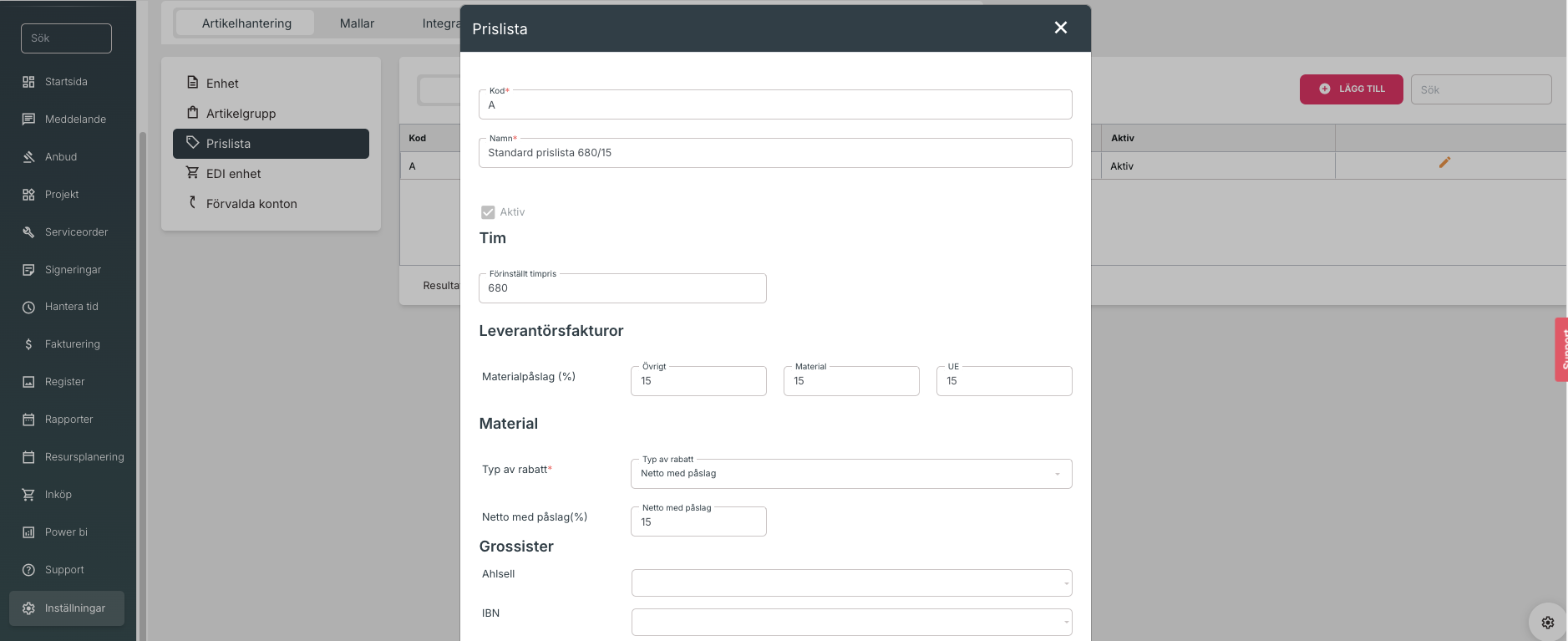Toggle the Aktiv checkbox

[488, 212]
